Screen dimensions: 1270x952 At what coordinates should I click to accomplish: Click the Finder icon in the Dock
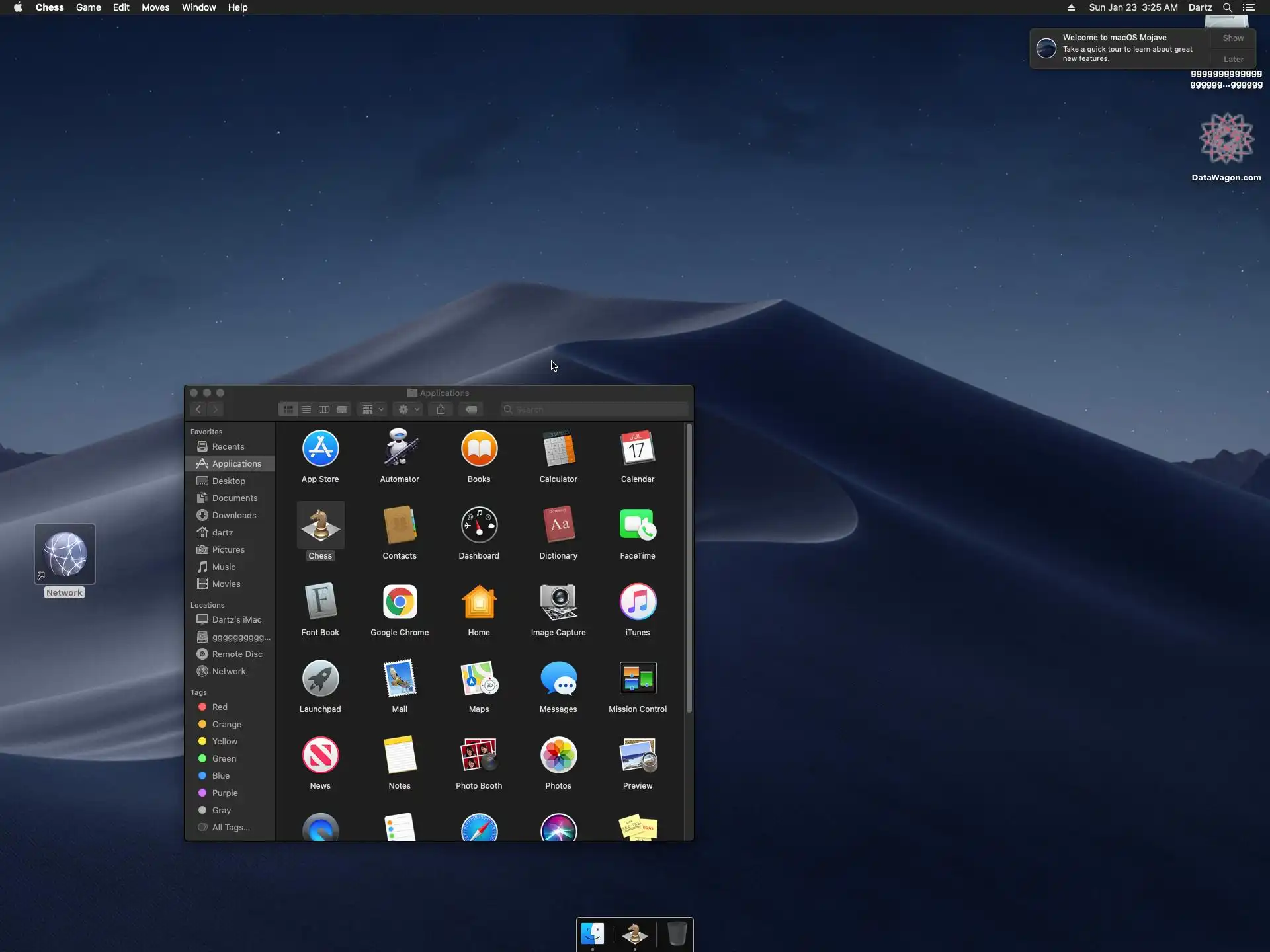click(x=593, y=933)
